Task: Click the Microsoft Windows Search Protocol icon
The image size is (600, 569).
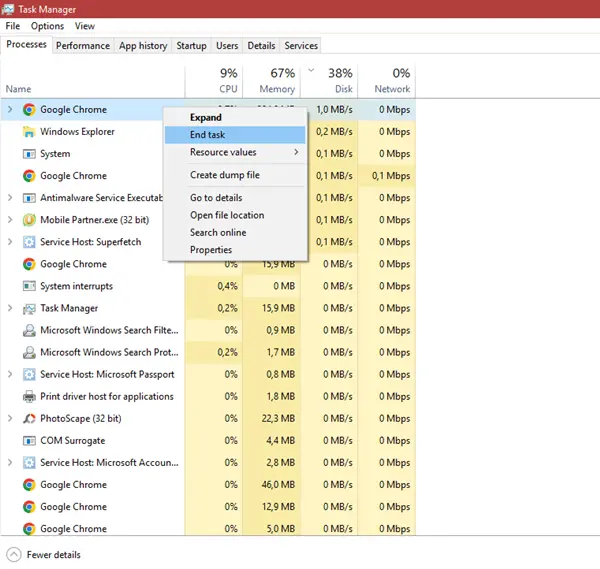Action: (x=29, y=352)
